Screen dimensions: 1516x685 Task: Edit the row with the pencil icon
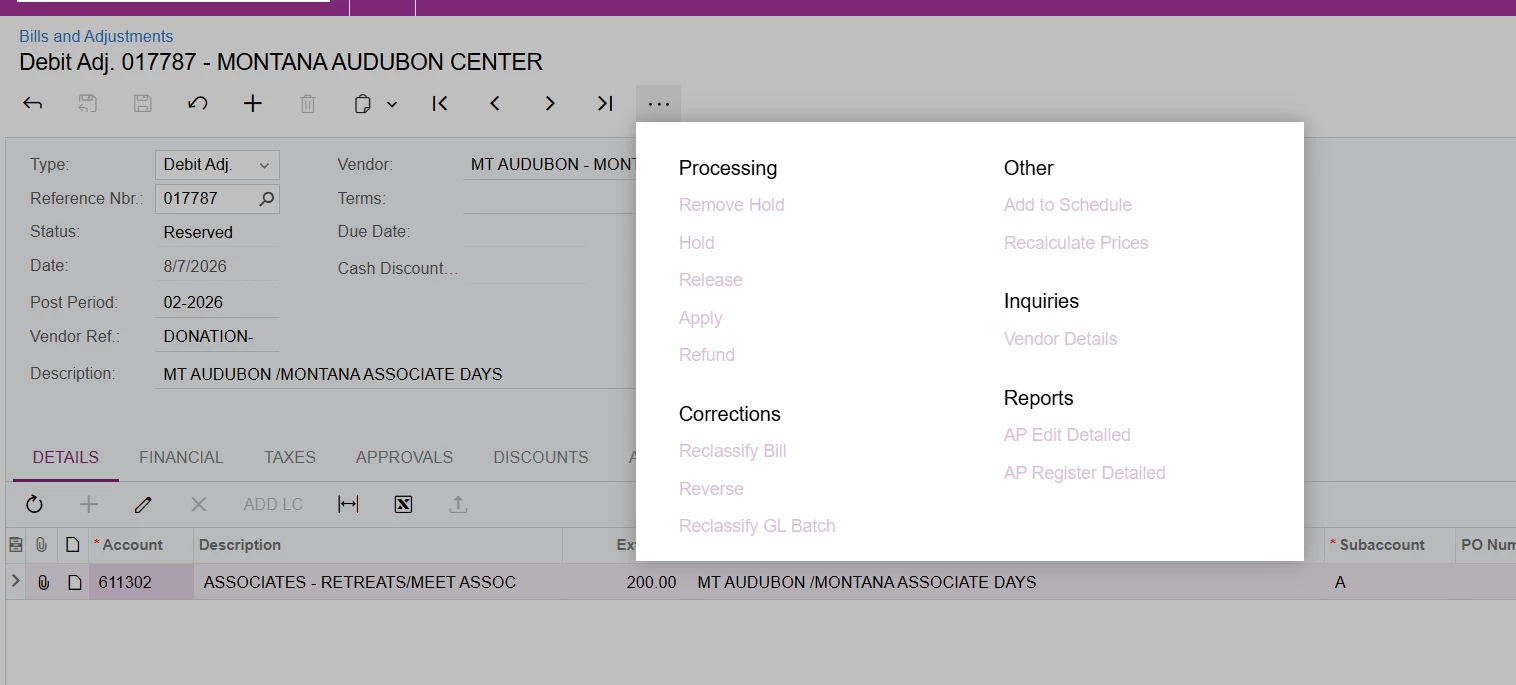click(x=143, y=504)
